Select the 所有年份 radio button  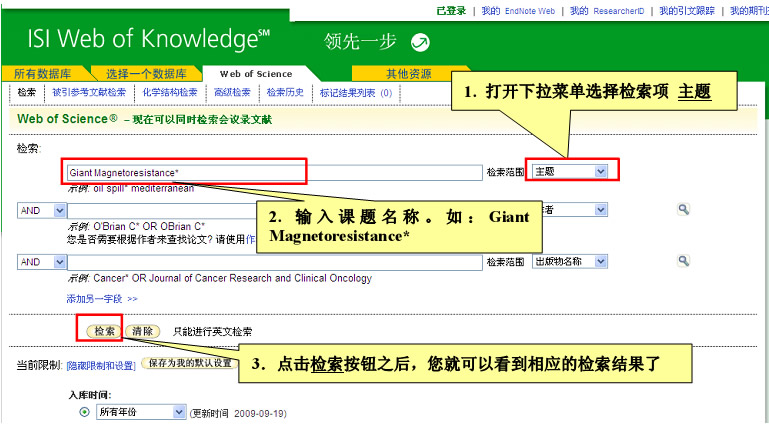click(x=84, y=412)
